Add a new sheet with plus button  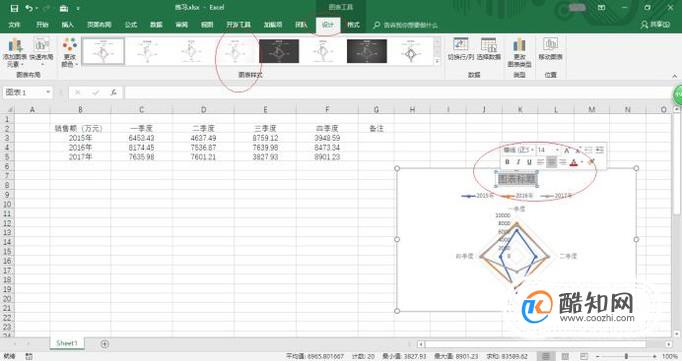104,344
